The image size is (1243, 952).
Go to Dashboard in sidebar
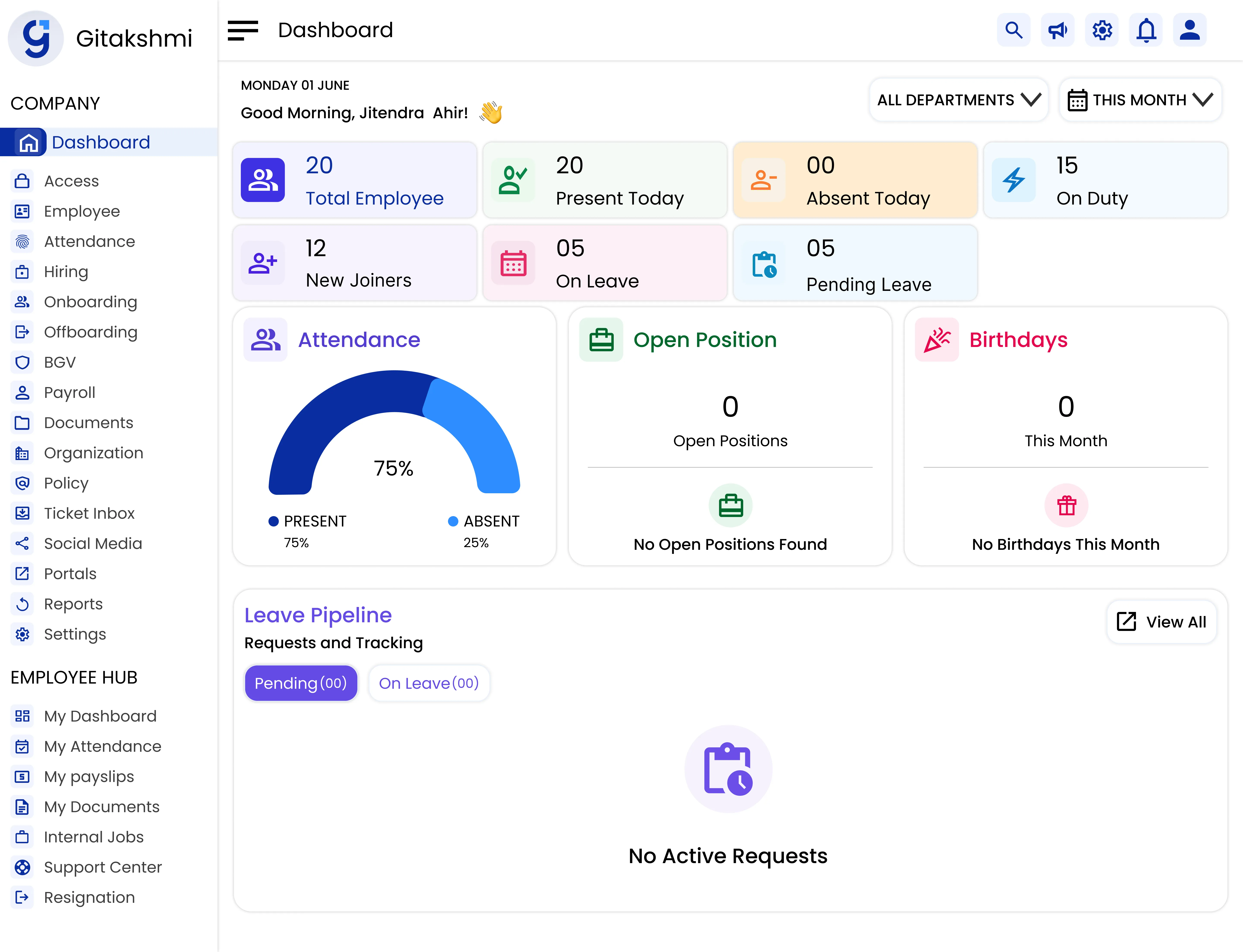coord(109,142)
